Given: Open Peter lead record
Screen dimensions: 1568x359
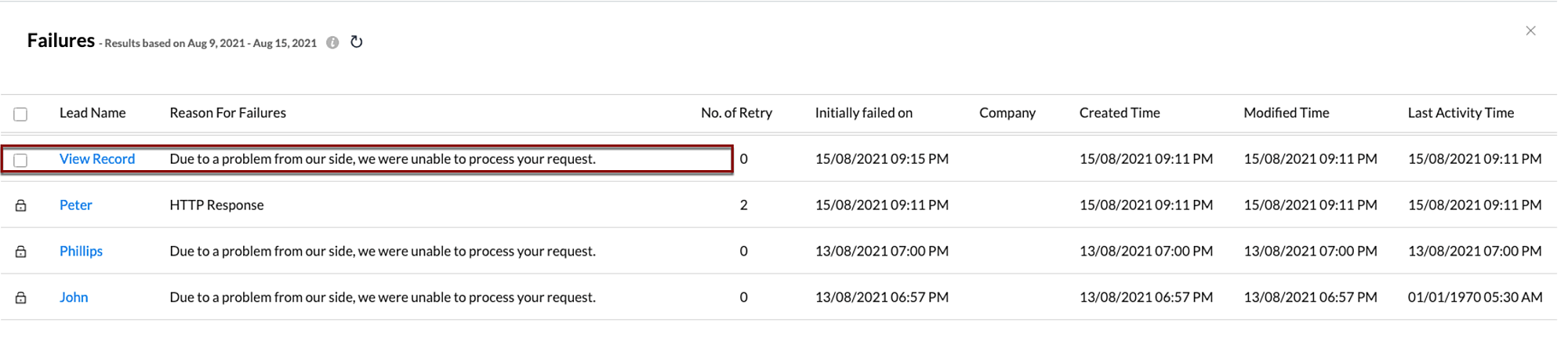Looking at the screenshot, I should point(76,205).
